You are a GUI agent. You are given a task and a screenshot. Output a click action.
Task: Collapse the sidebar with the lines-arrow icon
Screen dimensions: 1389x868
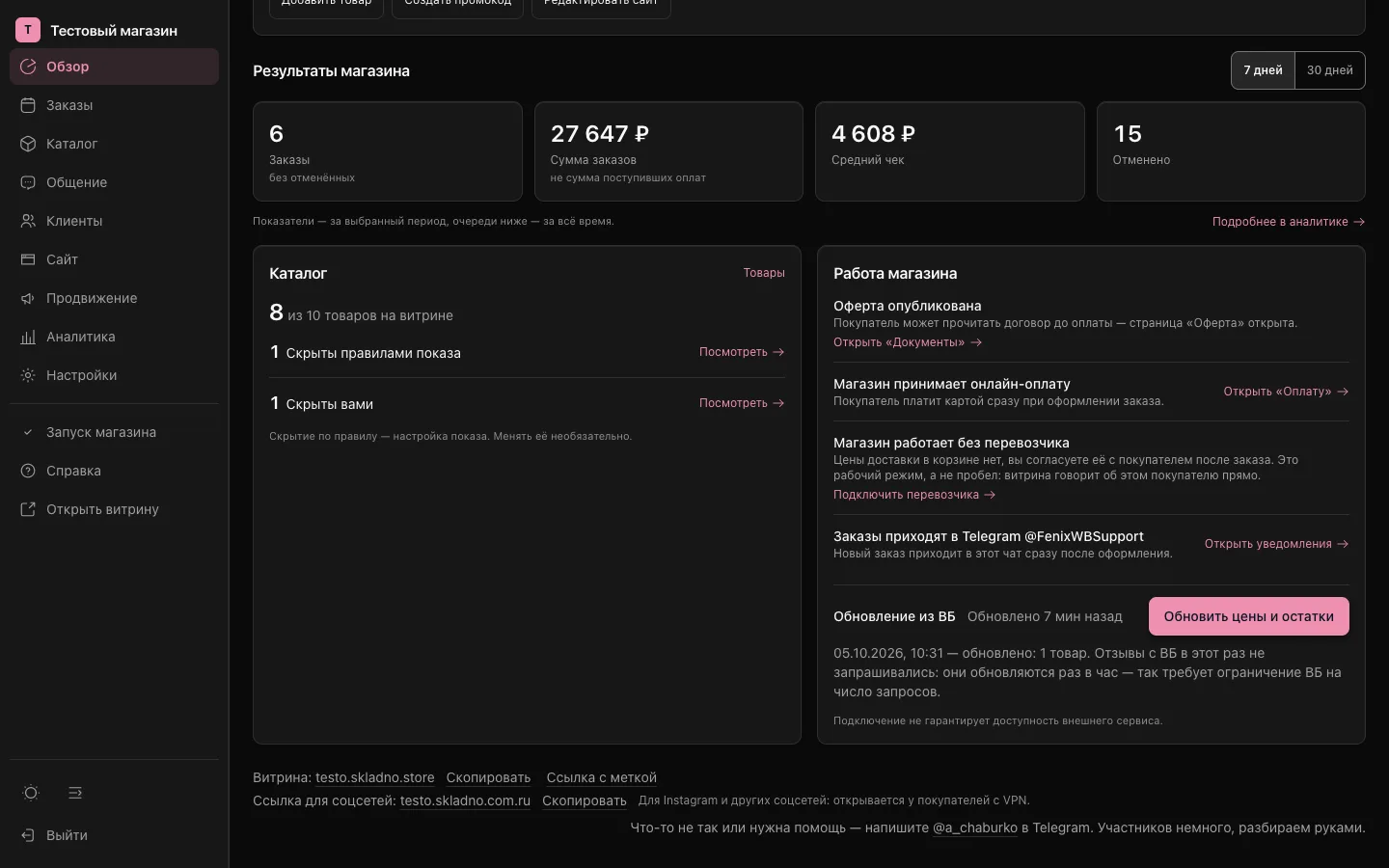[75, 793]
